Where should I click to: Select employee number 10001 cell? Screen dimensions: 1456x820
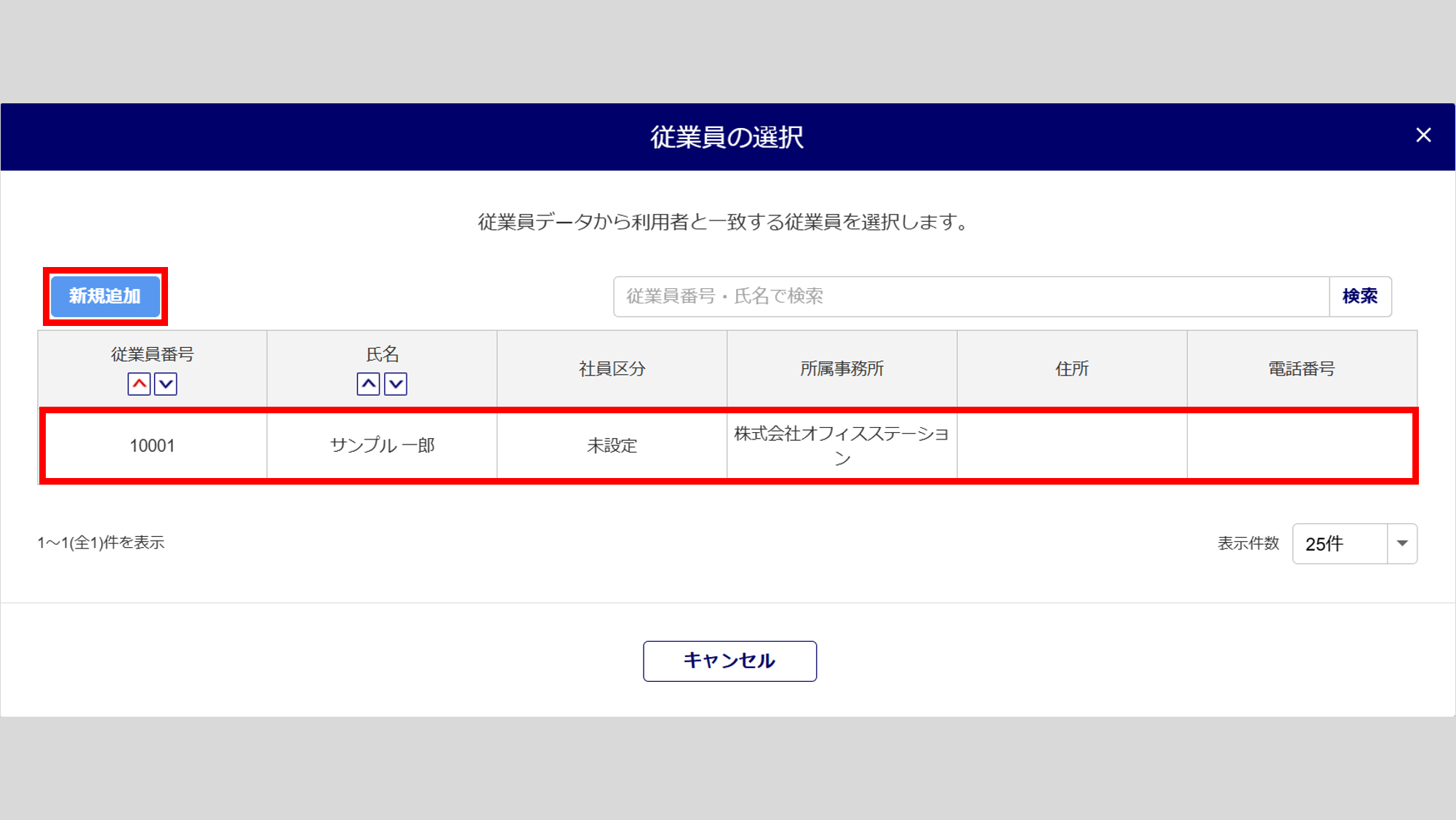[152, 445]
